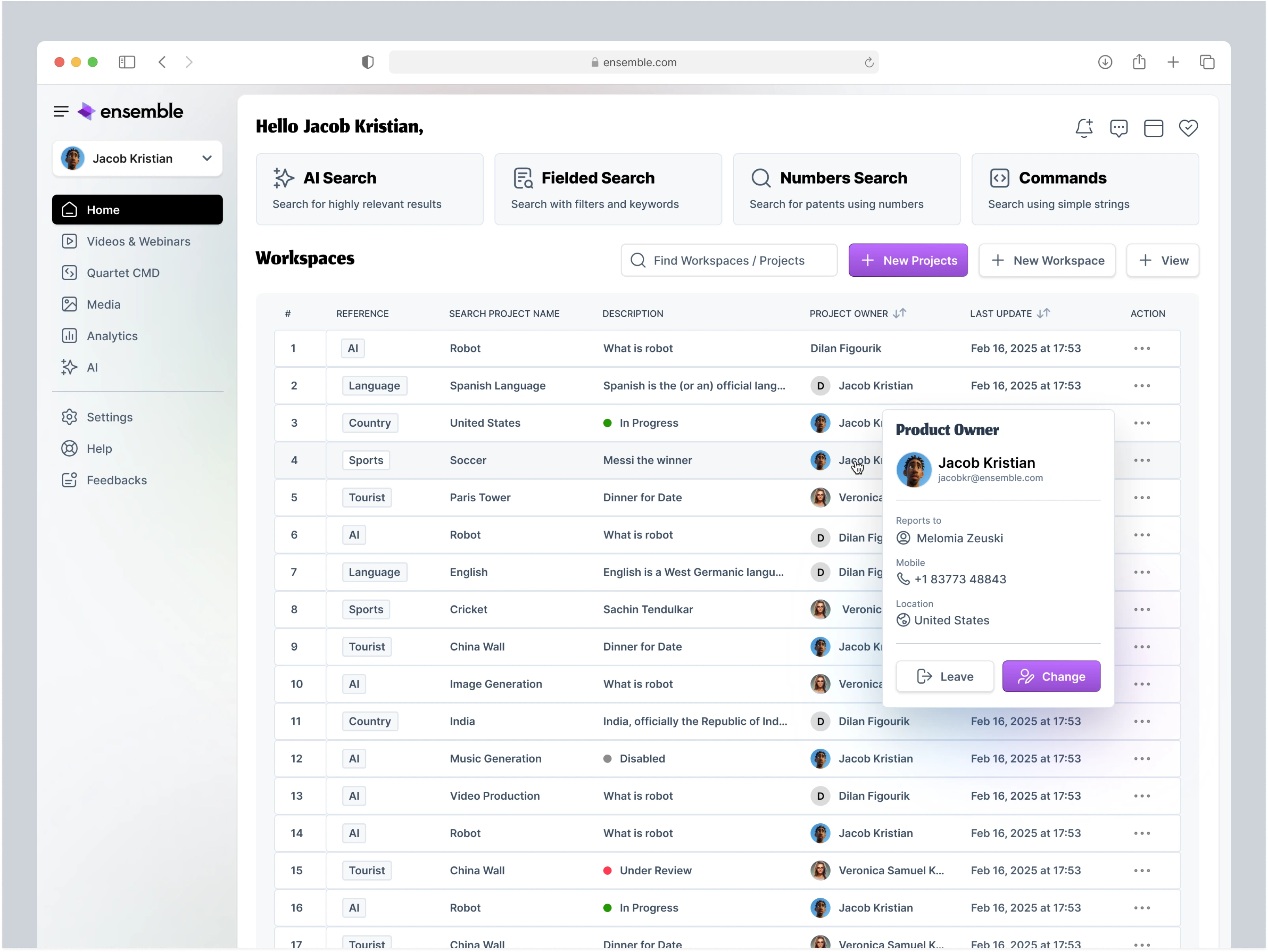Click the Commands code icon
The height and width of the screenshot is (952, 1268).
pos(999,178)
